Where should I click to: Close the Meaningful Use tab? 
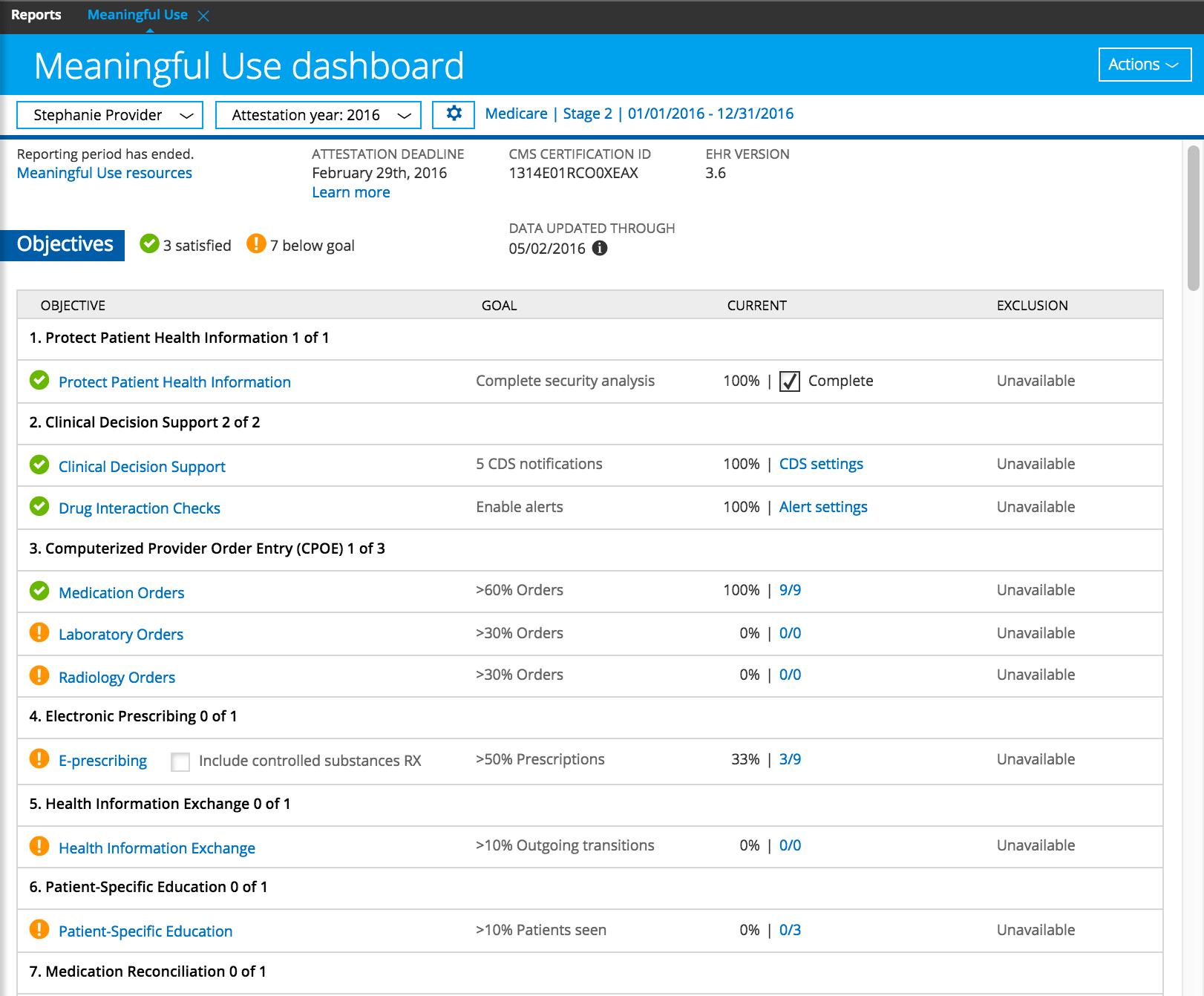[203, 16]
